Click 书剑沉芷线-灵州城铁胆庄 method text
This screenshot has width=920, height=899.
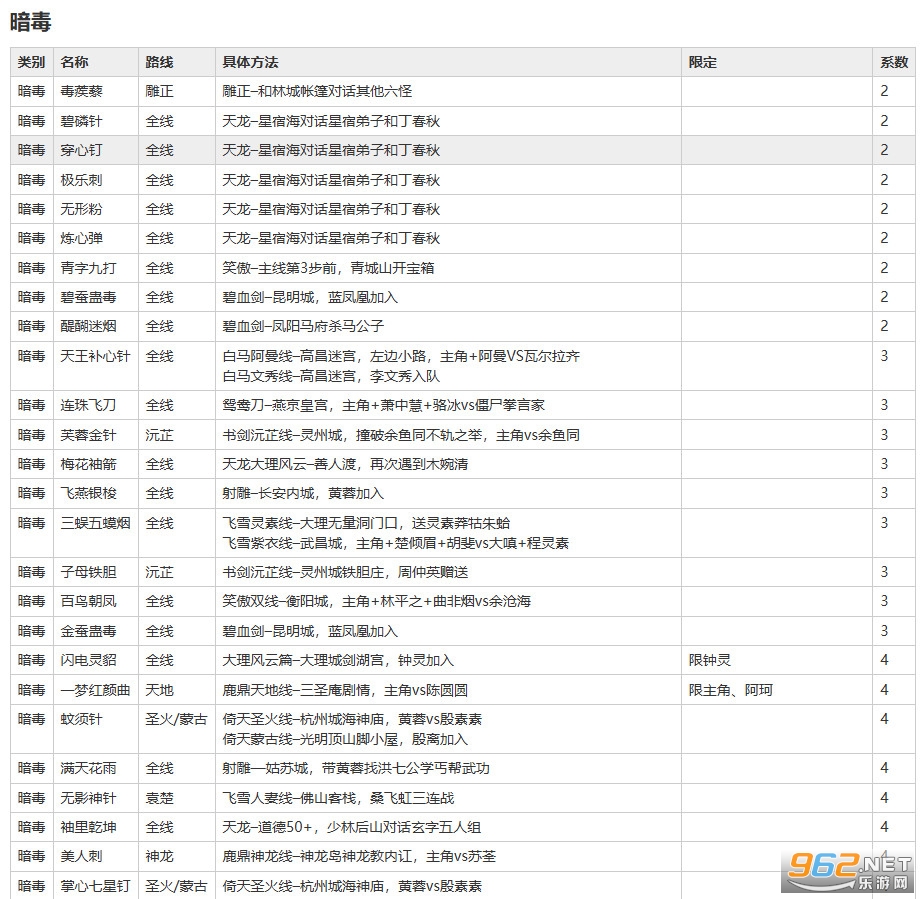[345, 572]
